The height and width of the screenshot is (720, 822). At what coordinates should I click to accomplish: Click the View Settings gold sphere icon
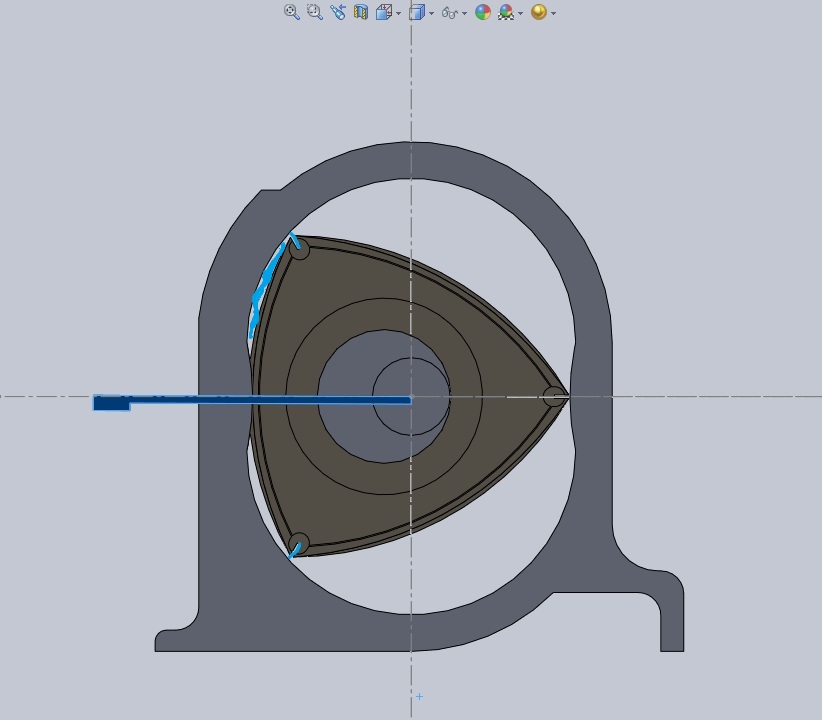point(539,12)
